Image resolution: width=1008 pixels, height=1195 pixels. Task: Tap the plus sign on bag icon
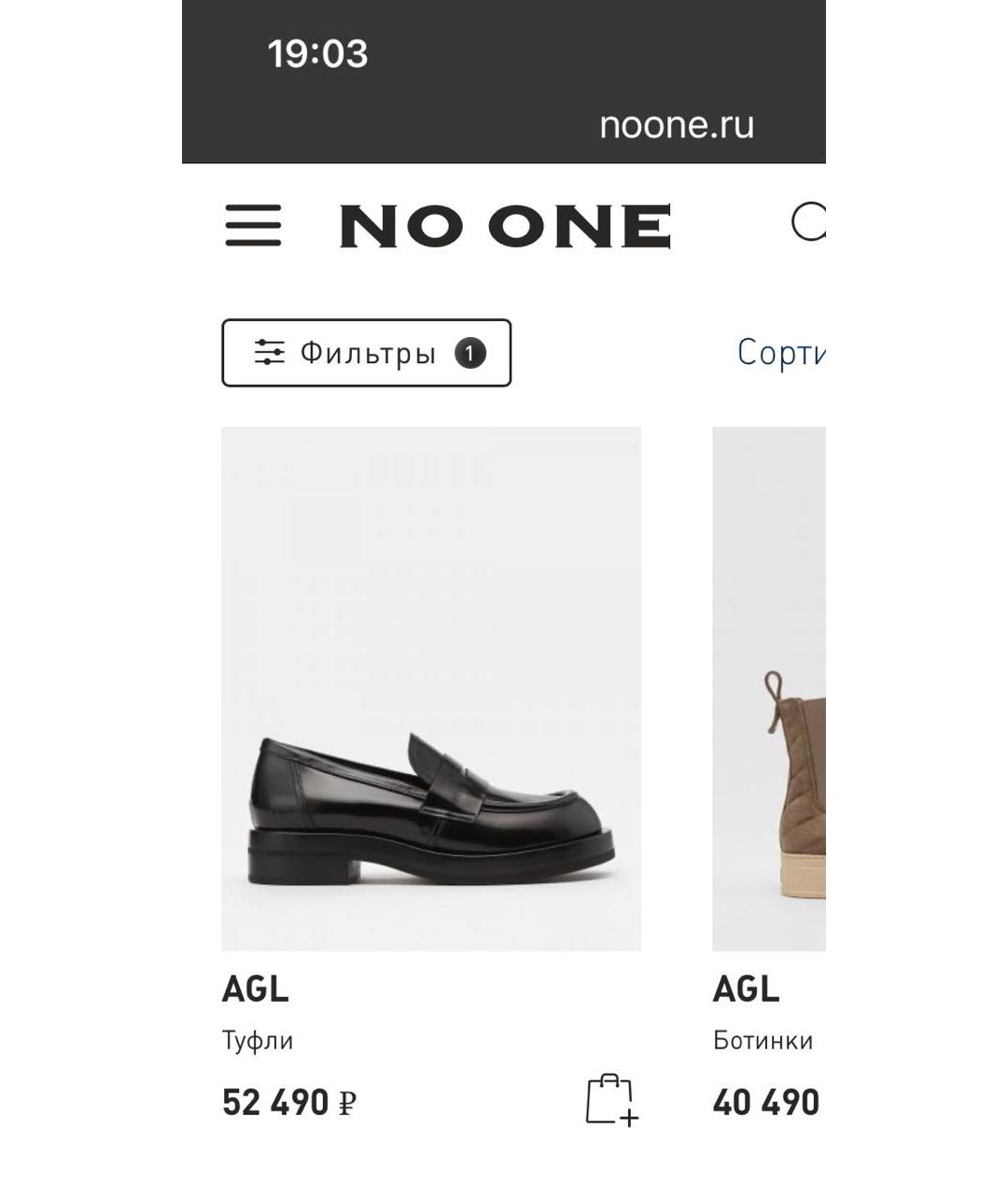(x=630, y=1118)
